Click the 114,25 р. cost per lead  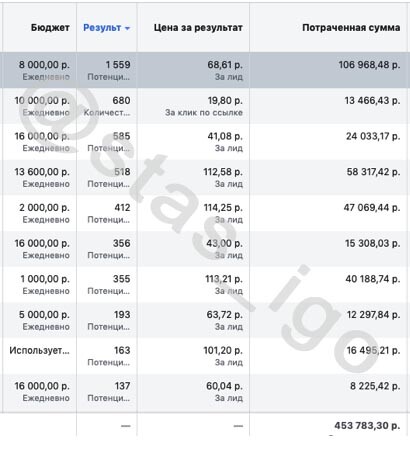pos(223,207)
